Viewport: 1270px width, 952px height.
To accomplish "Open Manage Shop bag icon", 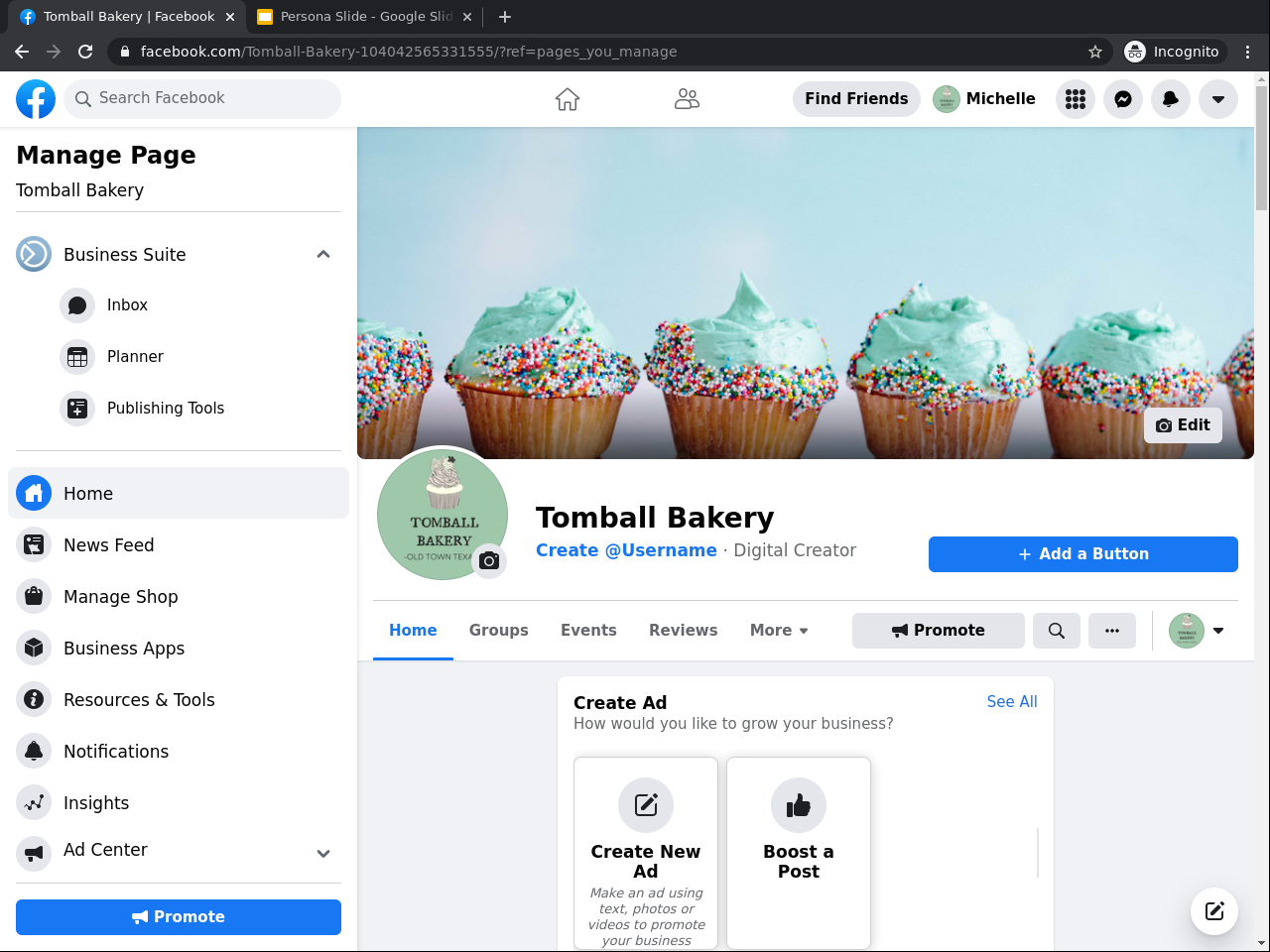I will [34, 596].
